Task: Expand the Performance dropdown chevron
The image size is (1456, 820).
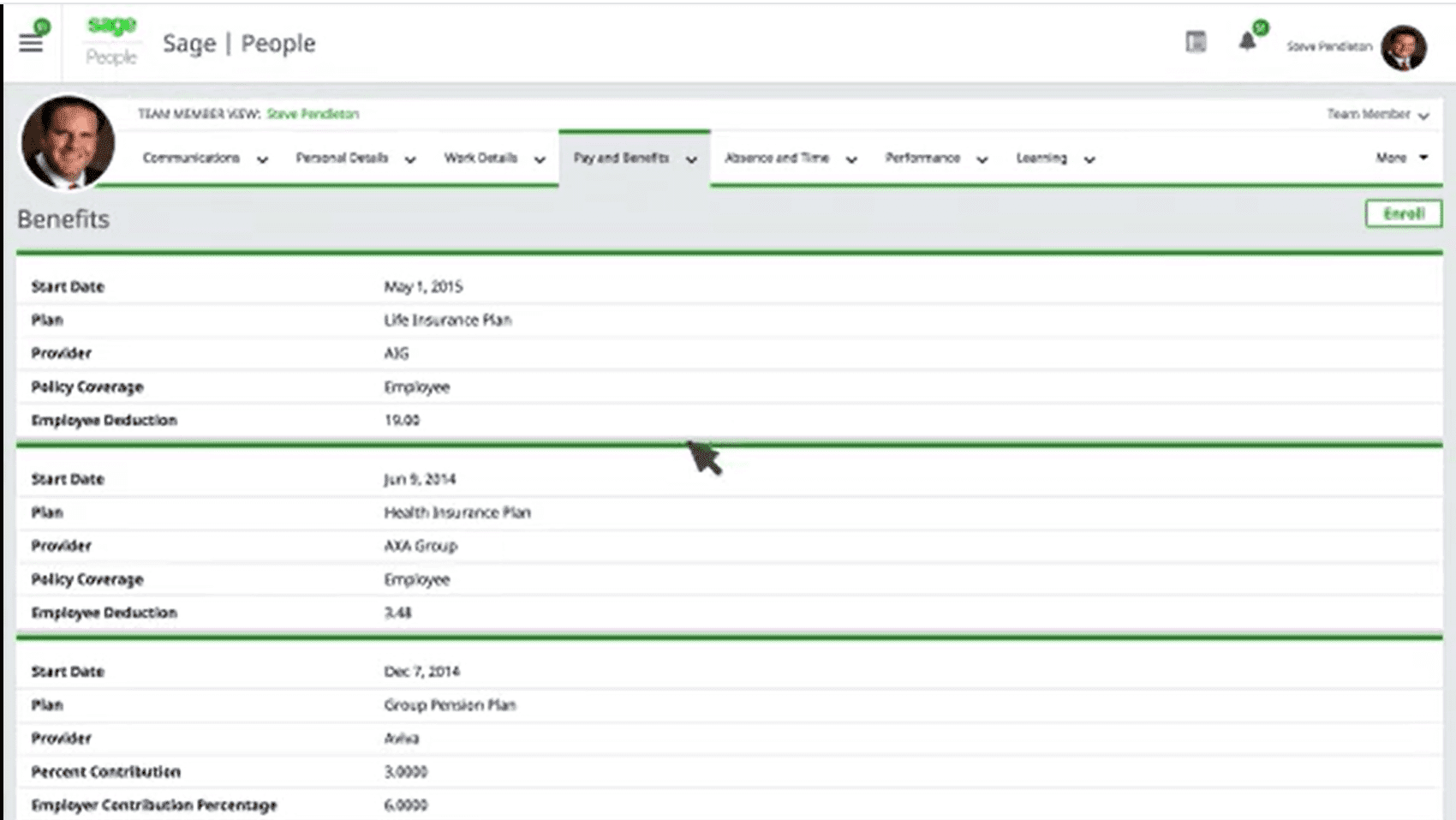Action: coord(982,159)
